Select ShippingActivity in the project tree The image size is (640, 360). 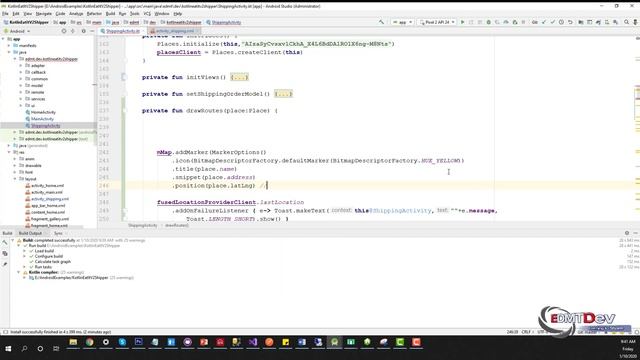click(46, 126)
